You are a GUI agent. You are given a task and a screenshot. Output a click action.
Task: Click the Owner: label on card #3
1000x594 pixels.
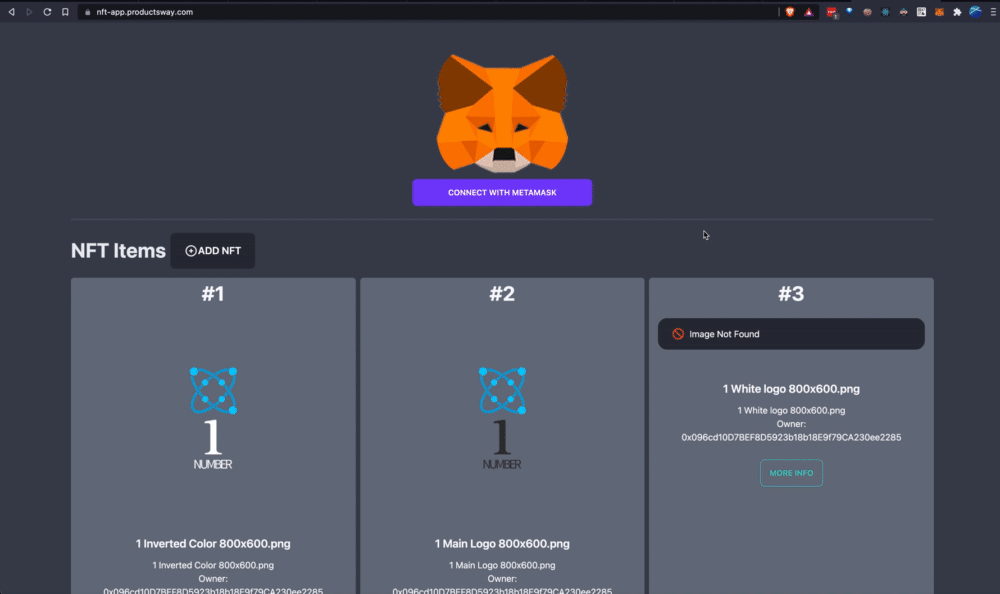tap(791, 424)
